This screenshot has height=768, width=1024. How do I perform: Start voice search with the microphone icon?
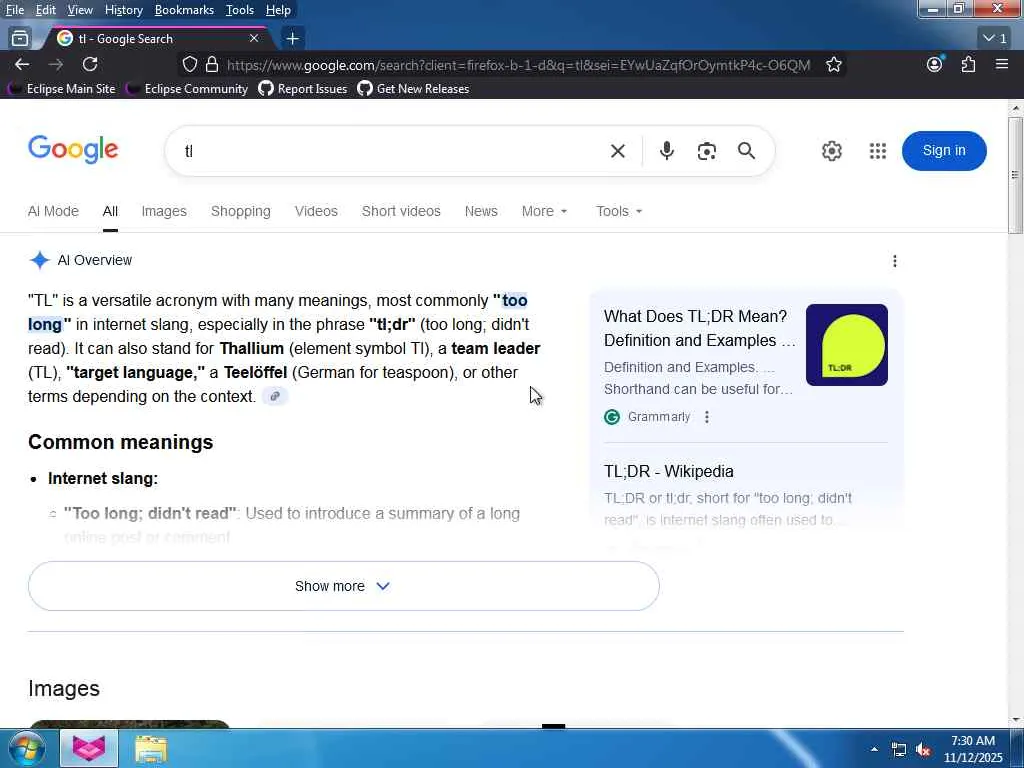coord(666,151)
